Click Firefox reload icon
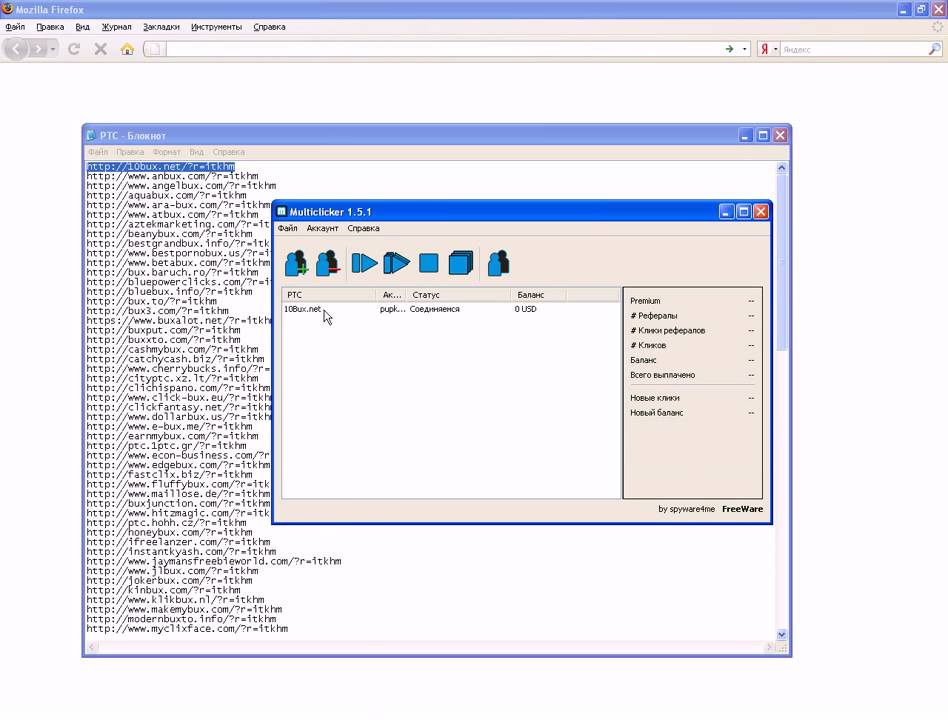 pyautogui.click(x=74, y=49)
